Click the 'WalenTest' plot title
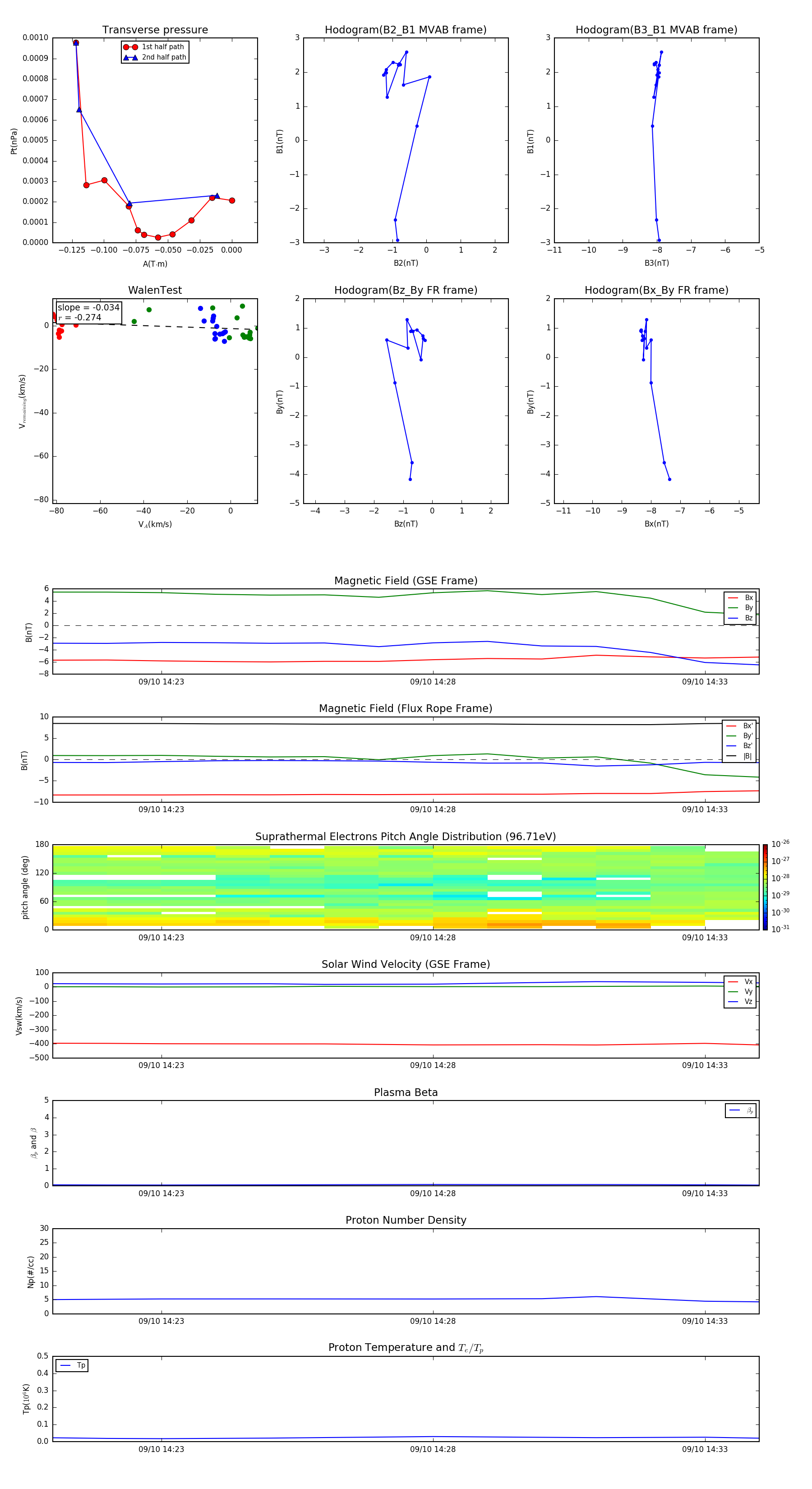 point(155,290)
